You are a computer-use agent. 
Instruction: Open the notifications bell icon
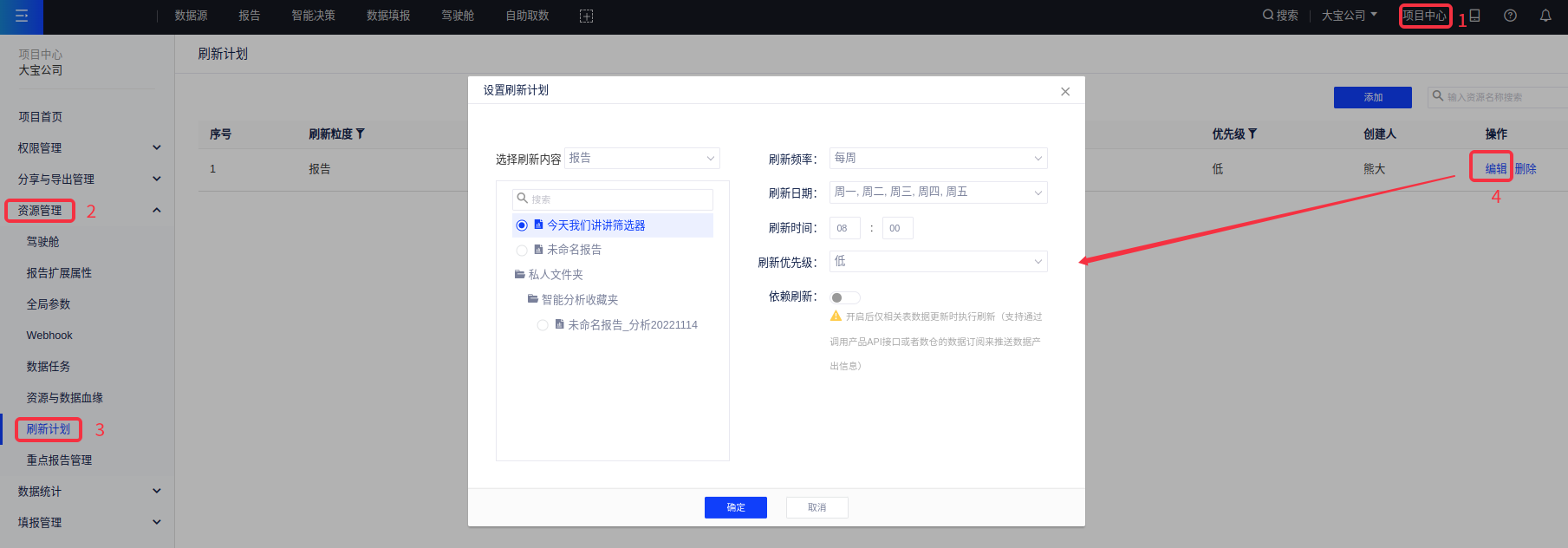pyautogui.click(x=1545, y=16)
